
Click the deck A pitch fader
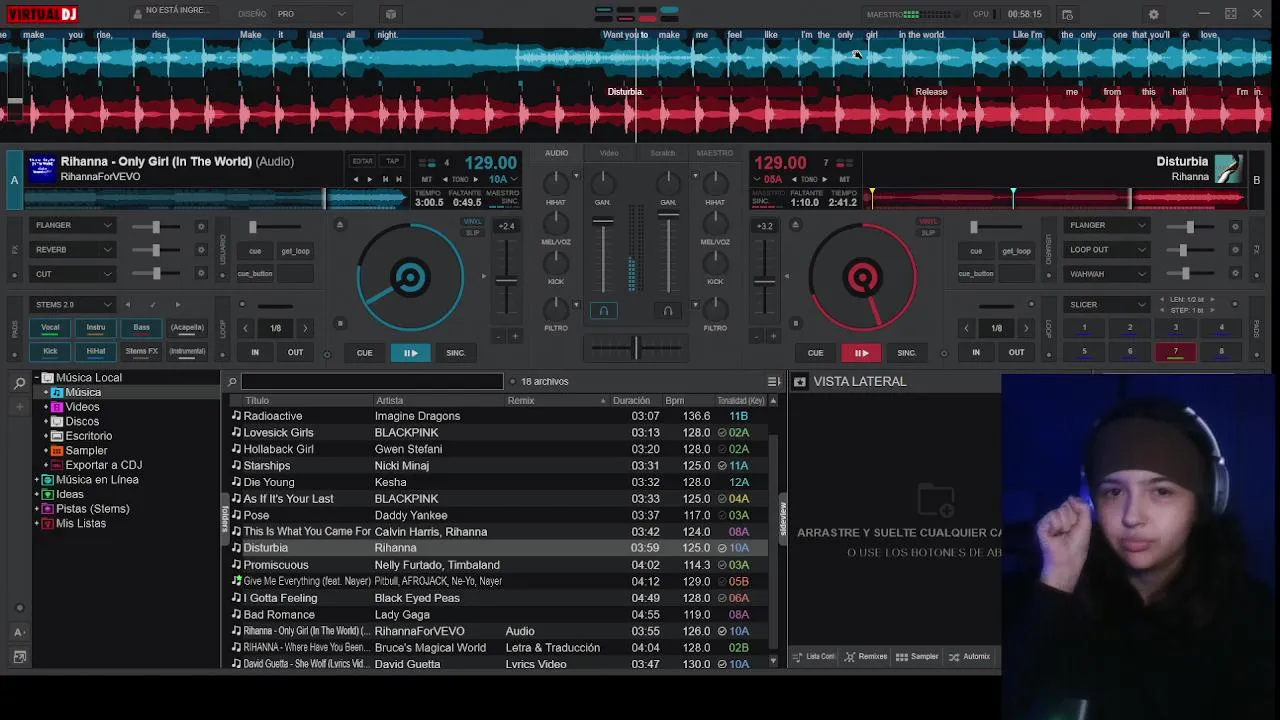coord(507,279)
